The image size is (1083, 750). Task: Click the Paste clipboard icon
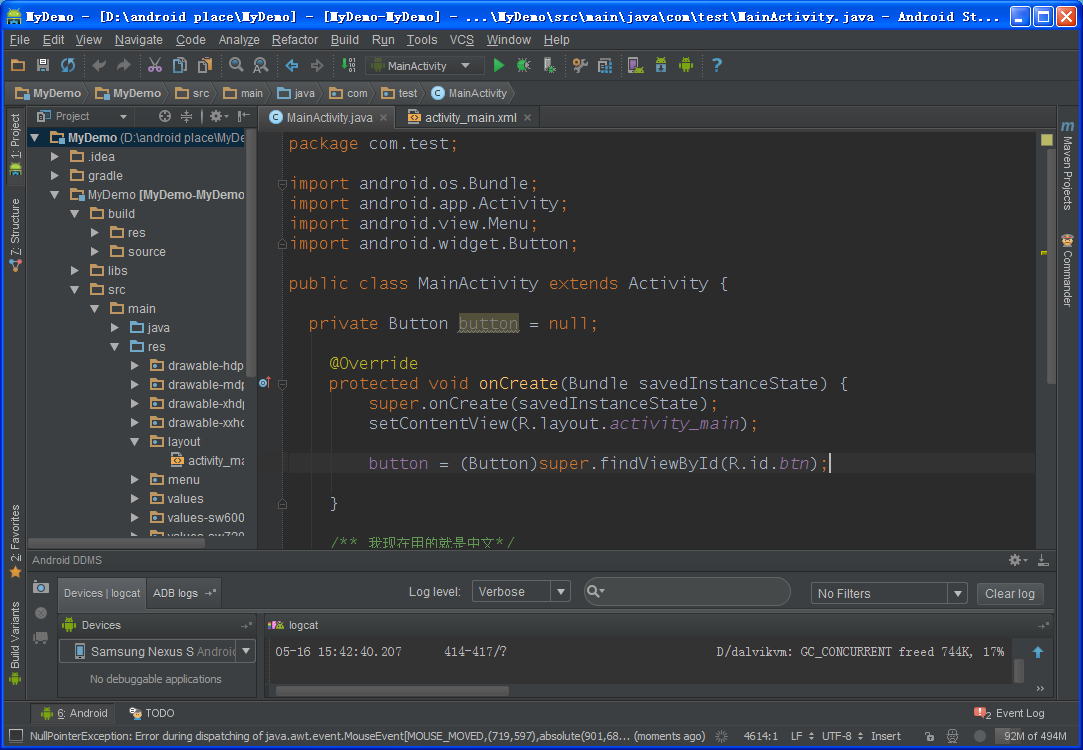pyautogui.click(x=204, y=66)
